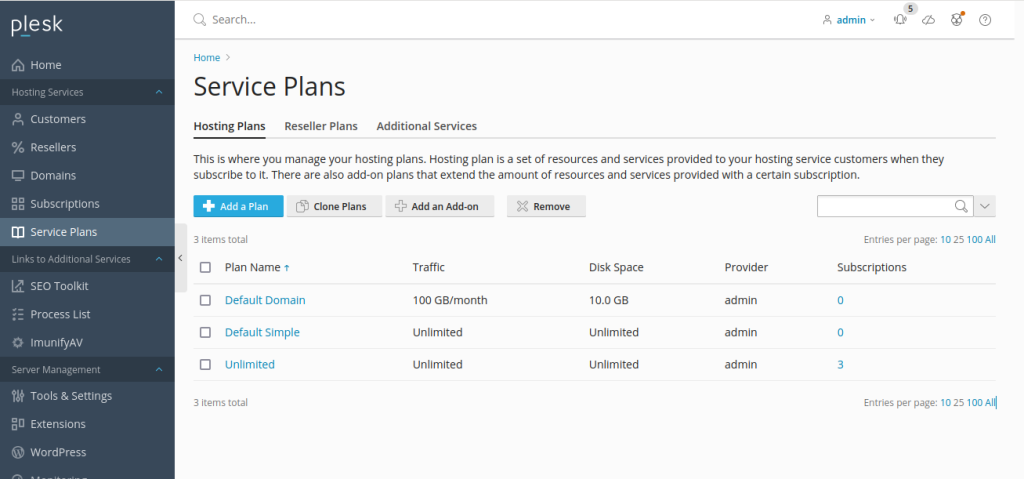The height and width of the screenshot is (479, 1024).
Task: Click the Plesk logo
Action: (x=37, y=25)
